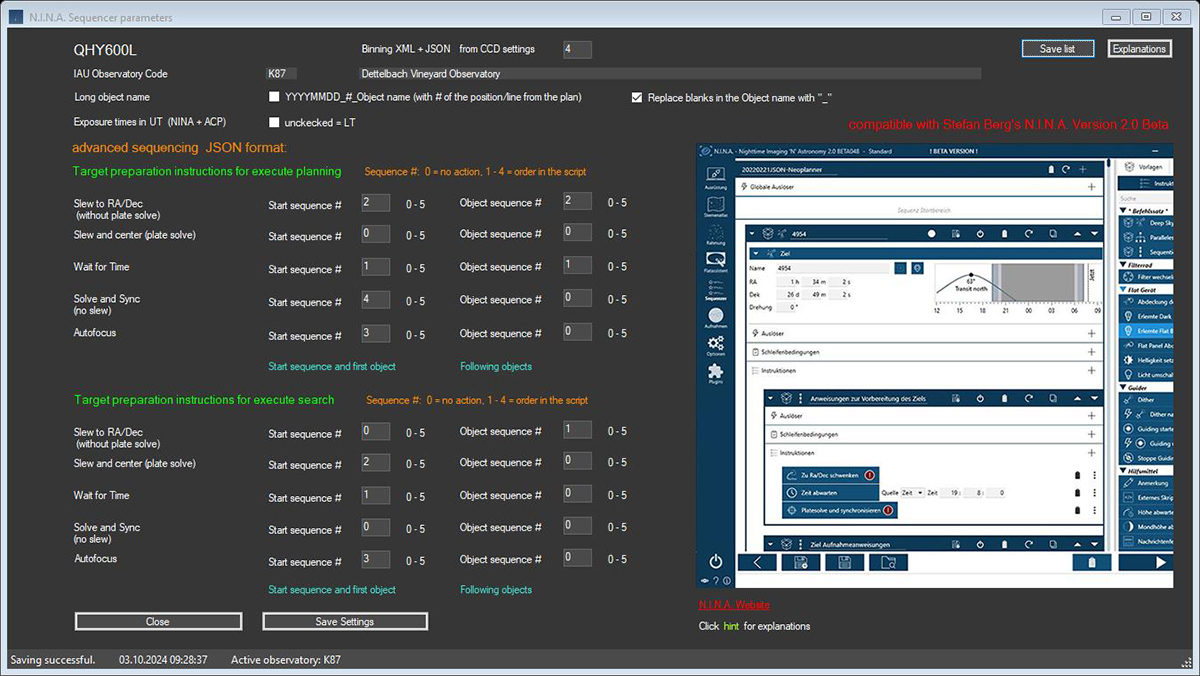Screen dimensions: 1200x676
Task: Click the Dettelbach Vineyard Observatory name field
Action: click(x=669, y=74)
